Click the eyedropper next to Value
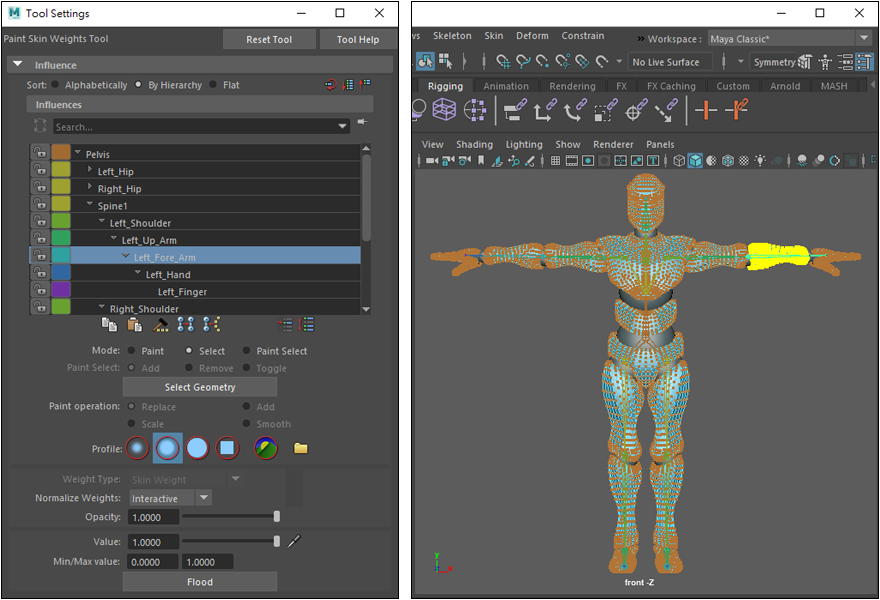Image resolution: width=880 pixels, height=600 pixels. [x=294, y=542]
